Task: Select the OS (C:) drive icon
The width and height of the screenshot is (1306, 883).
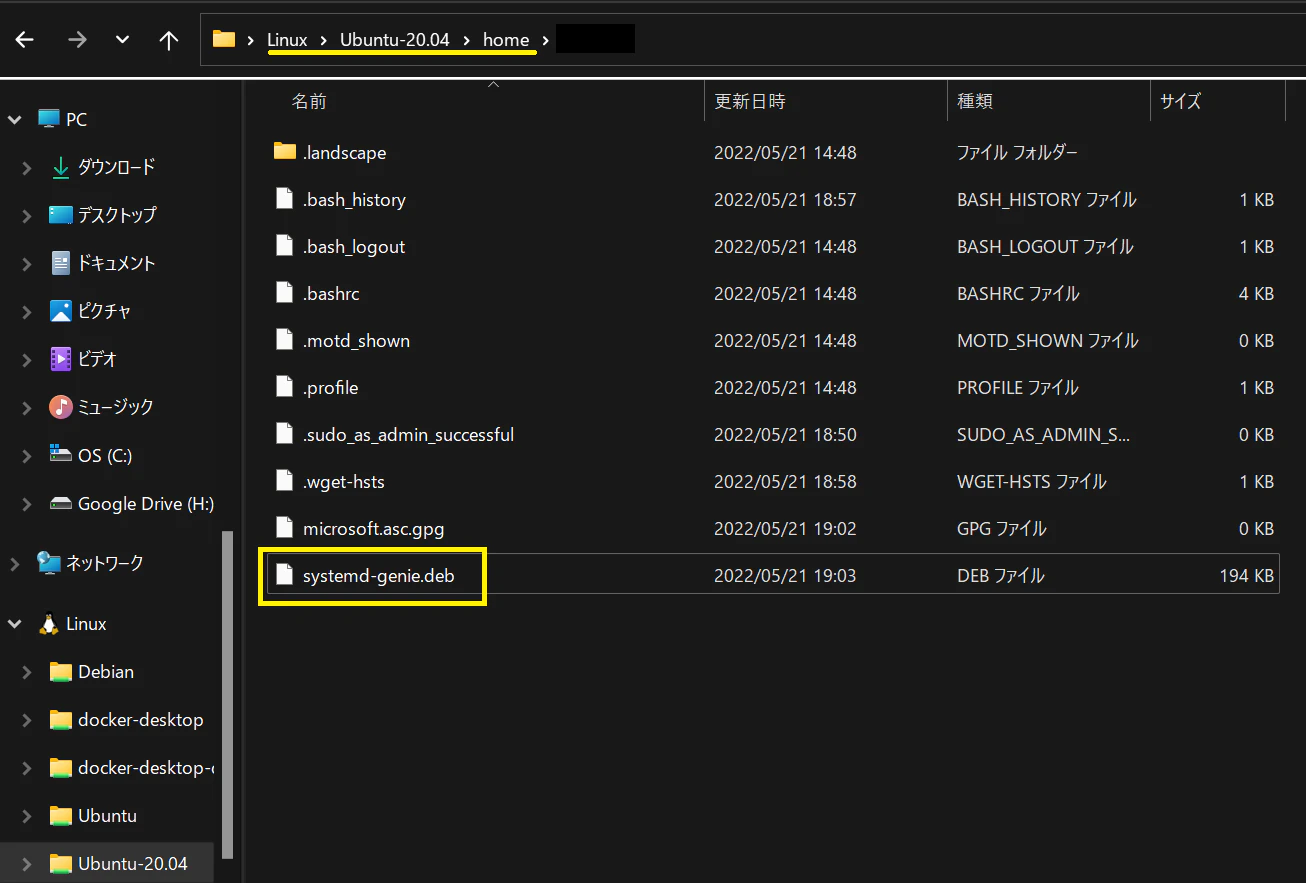Action: 61,455
